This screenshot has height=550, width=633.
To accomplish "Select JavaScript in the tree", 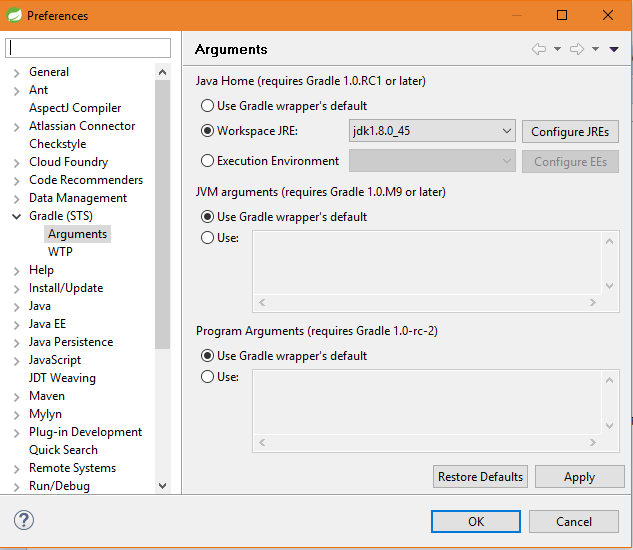I will click(x=55, y=360).
